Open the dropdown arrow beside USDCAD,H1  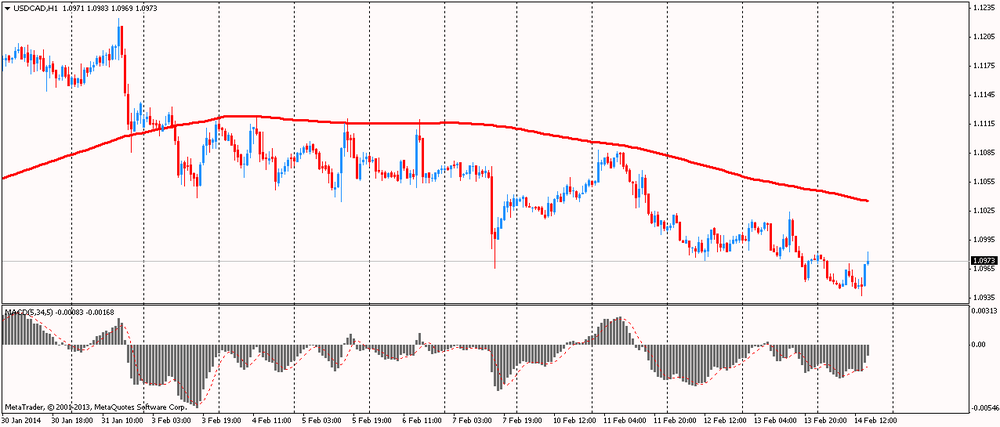coord(8,8)
